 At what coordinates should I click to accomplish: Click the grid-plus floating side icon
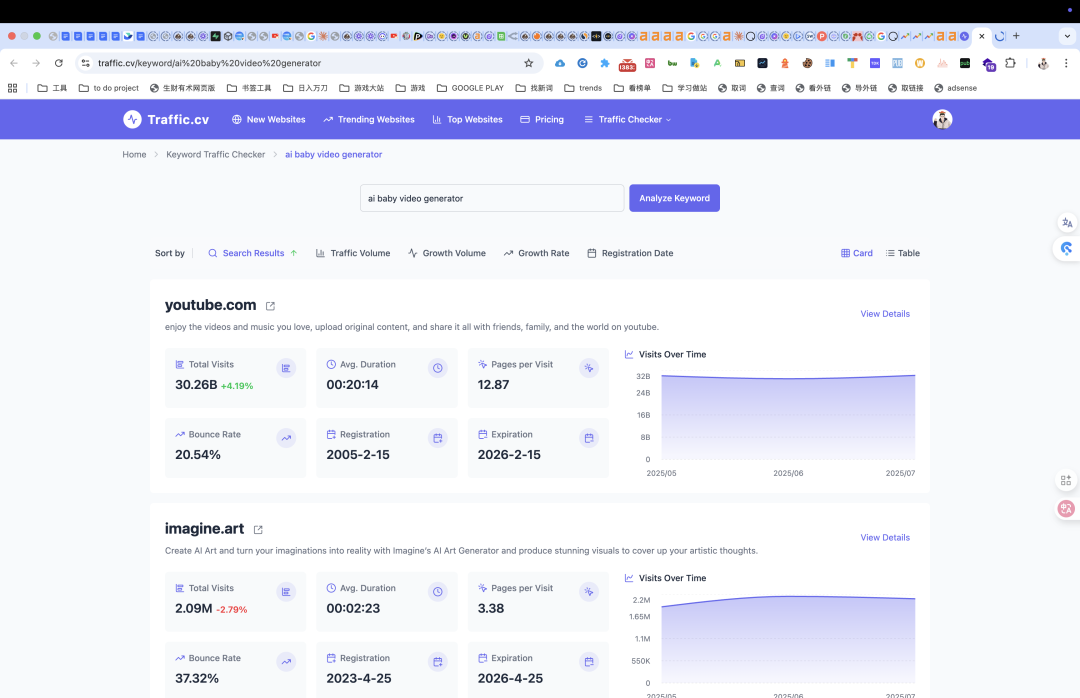pyautogui.click(x=1066, y=480)
